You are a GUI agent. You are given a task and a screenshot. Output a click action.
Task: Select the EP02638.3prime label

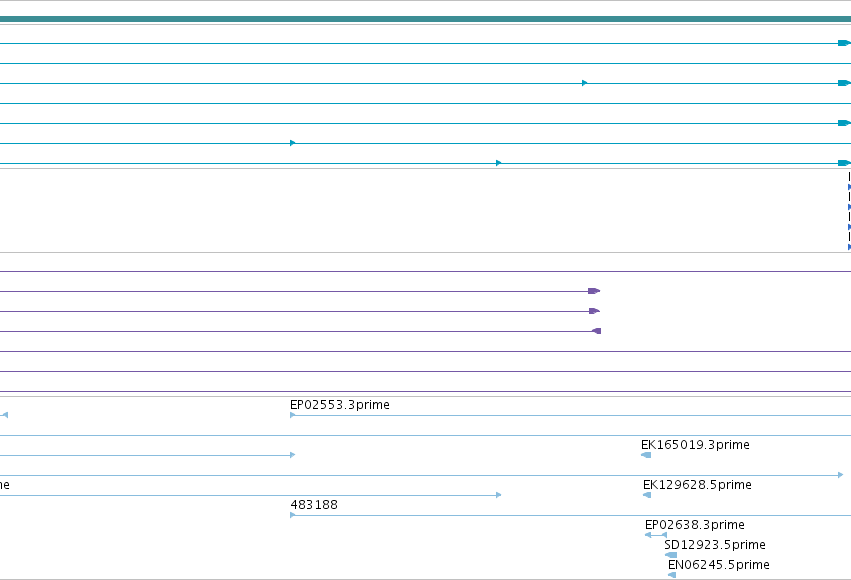695,525
